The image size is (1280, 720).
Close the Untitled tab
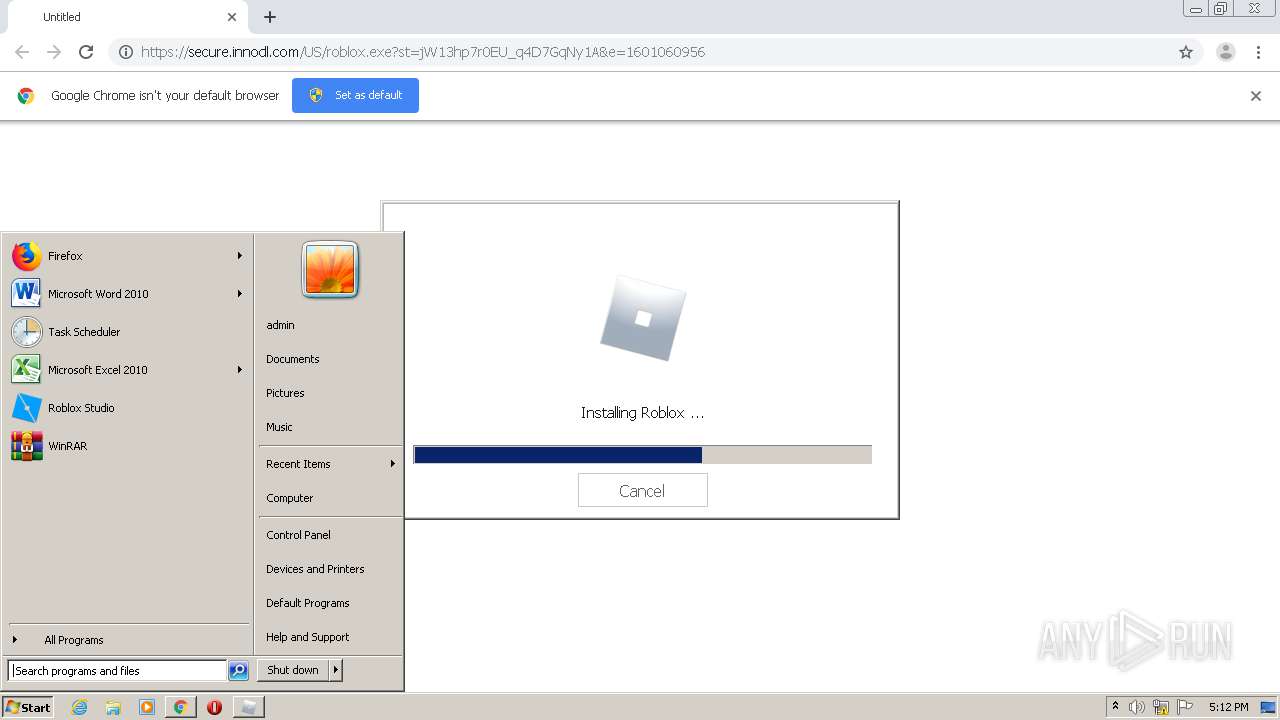click(232, 17)
